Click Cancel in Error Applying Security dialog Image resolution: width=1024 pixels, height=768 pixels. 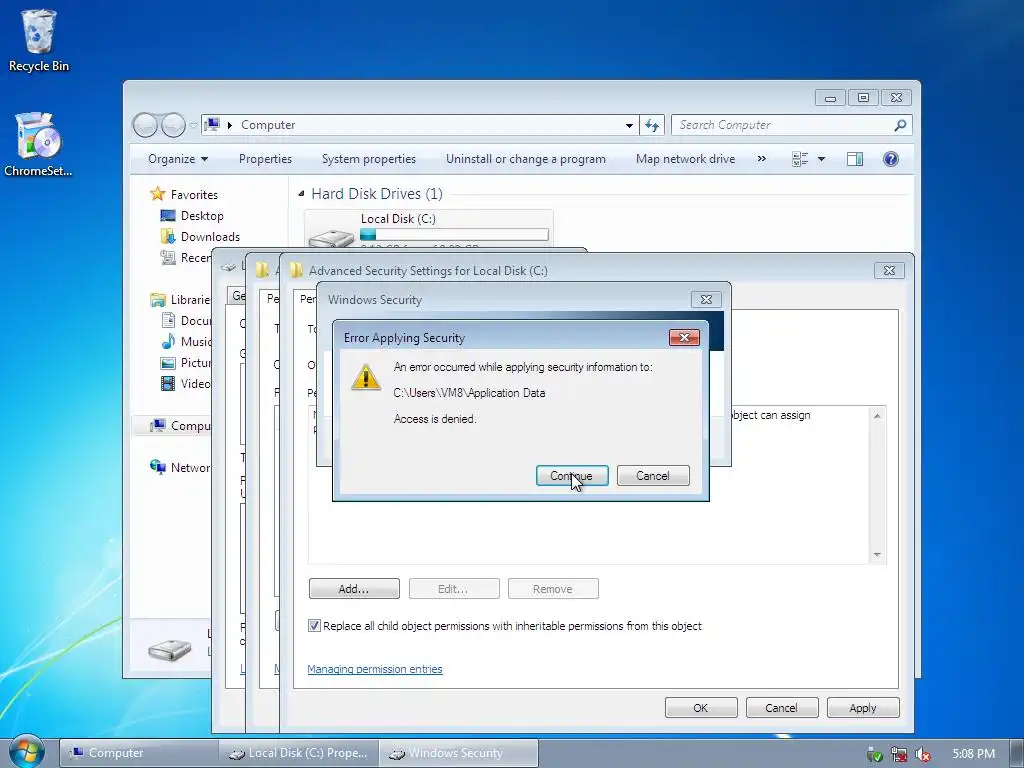tap(653, 475)
